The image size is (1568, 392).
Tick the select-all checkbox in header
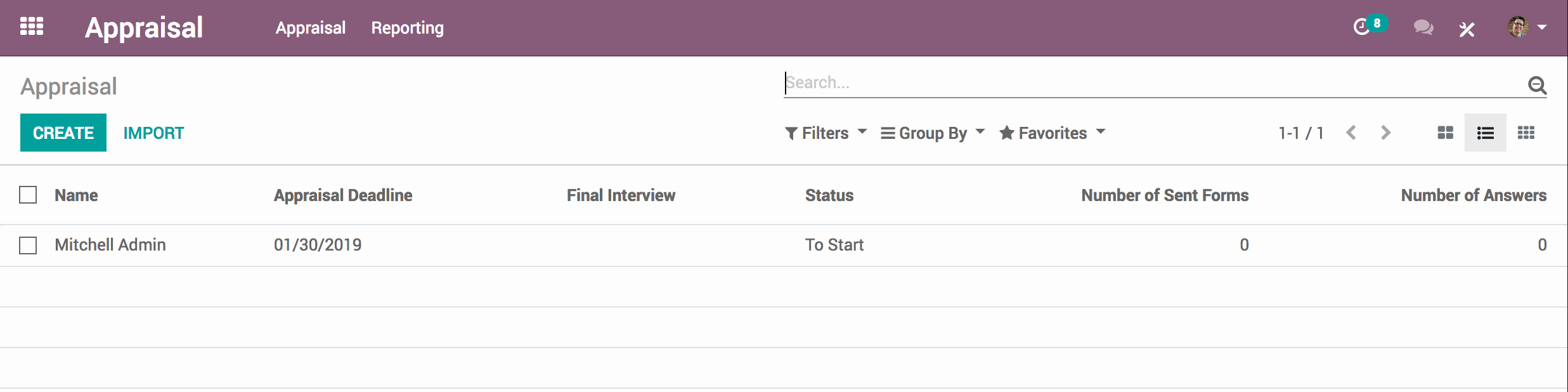[x=28, y=195]
